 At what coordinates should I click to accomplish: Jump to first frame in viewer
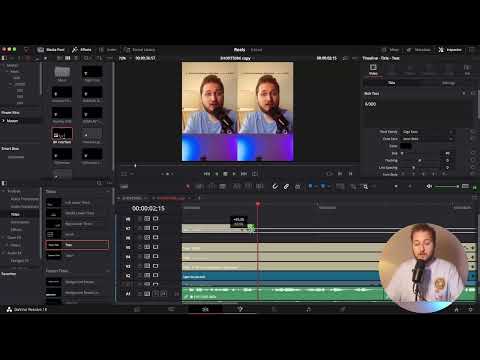click(x=207, y=174)
